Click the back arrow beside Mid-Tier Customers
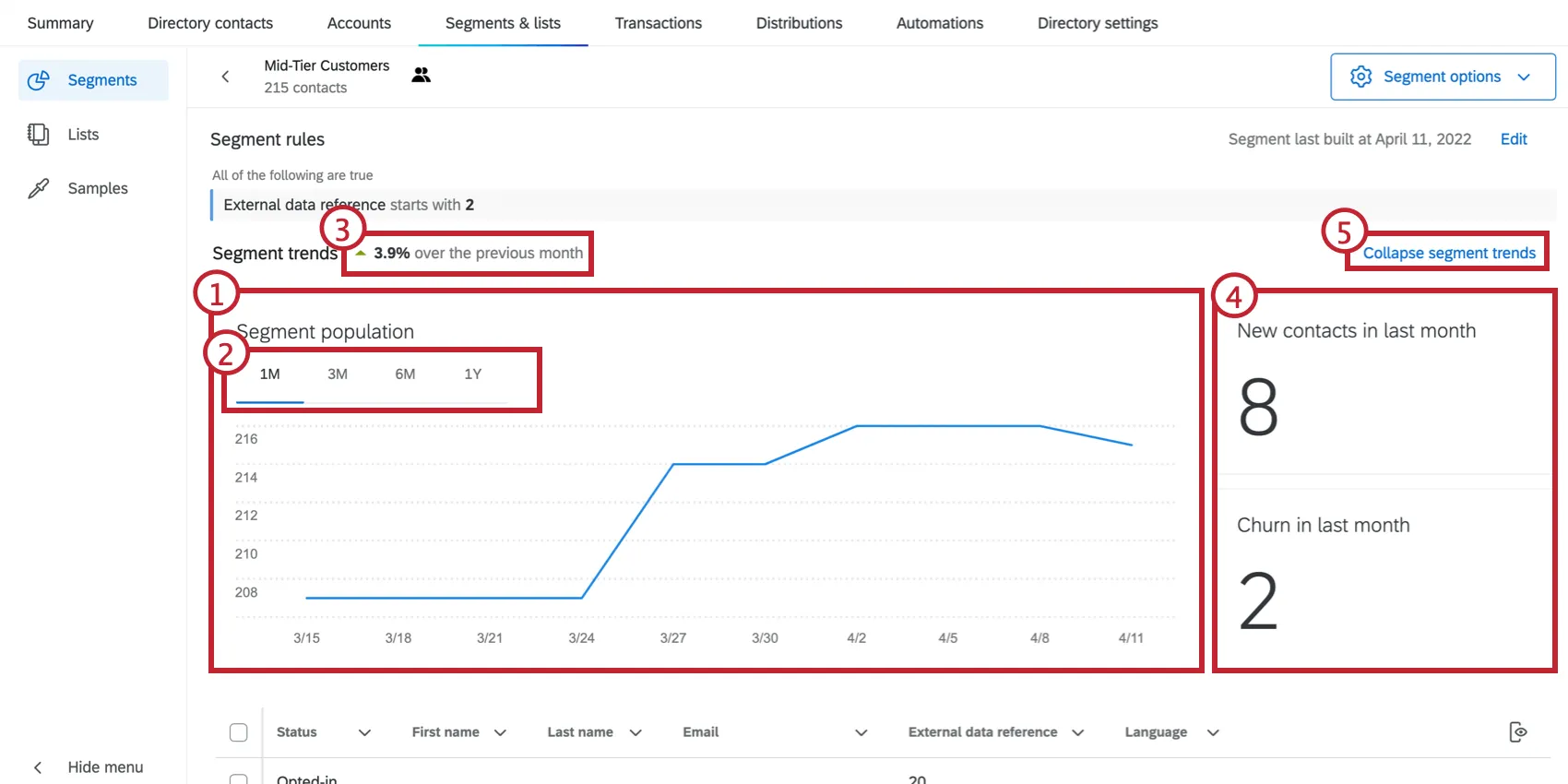This screenshot has width=1568, height=784. [225, 77]
